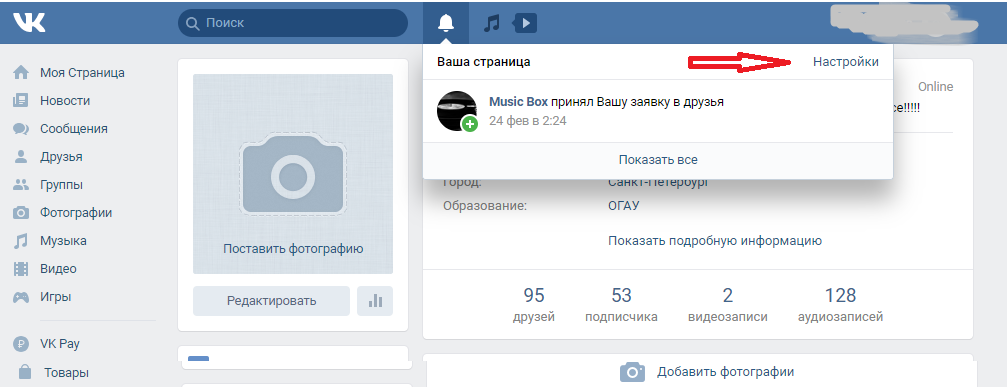Click the Образование: label
The width and height of the screenshot is (1007, 387).
tap(485, 206)
